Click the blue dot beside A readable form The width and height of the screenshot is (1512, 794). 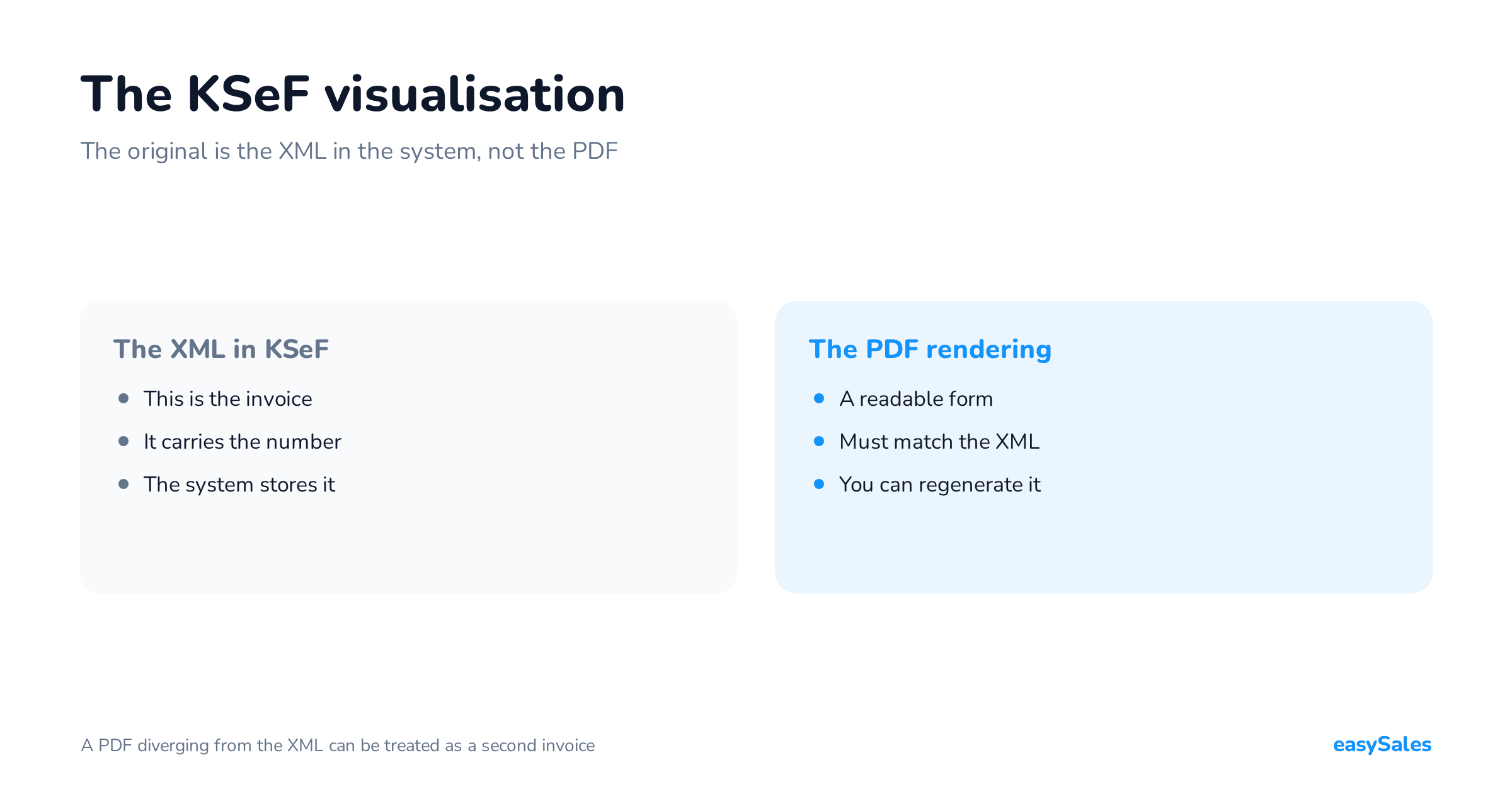(819, 398)
